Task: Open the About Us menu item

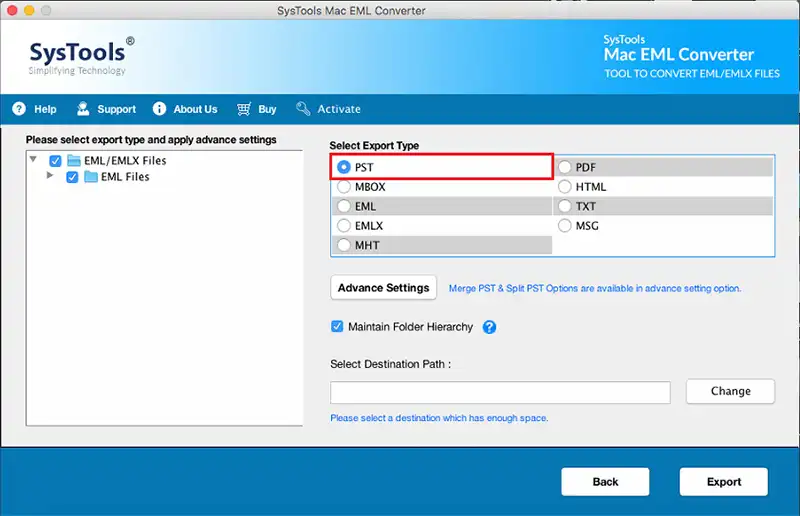Action: [x=195, y=109]
